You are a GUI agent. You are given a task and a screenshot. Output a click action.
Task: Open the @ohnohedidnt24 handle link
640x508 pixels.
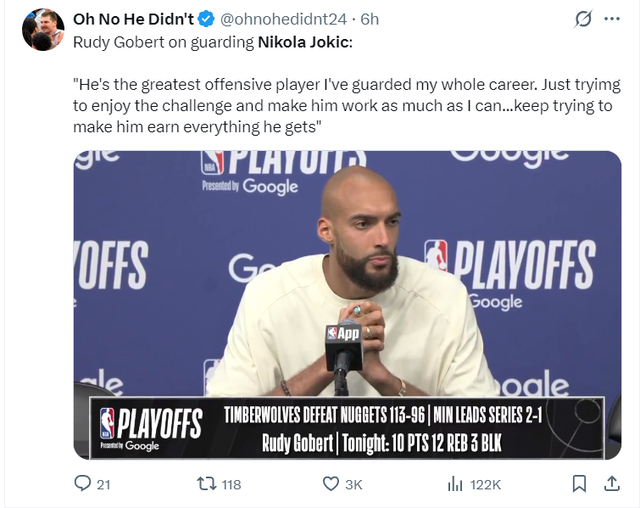[283, 19]
